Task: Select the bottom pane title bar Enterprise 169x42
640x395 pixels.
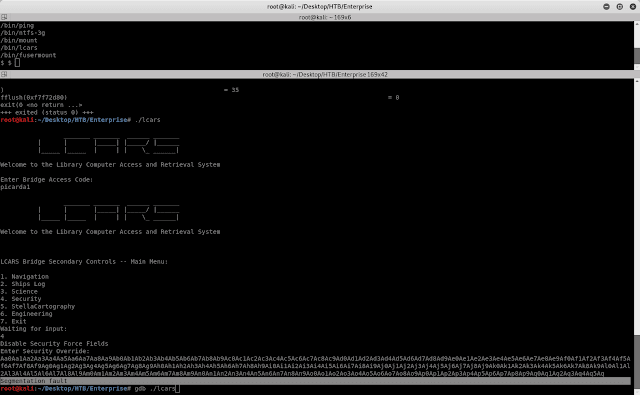Action: point(325,74)
